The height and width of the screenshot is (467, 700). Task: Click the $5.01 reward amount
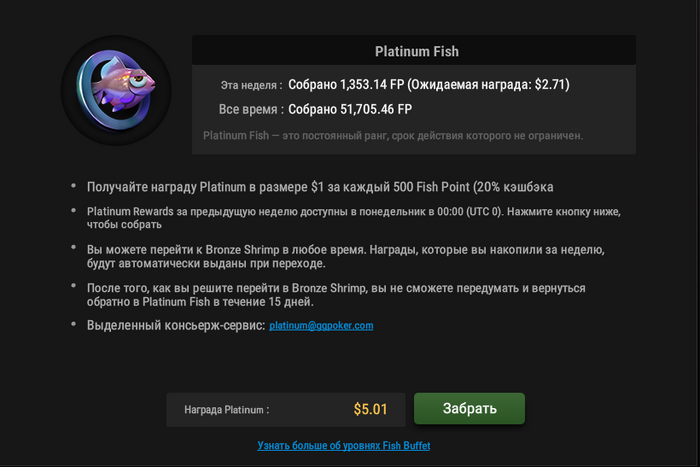click(x=370, y=409)
